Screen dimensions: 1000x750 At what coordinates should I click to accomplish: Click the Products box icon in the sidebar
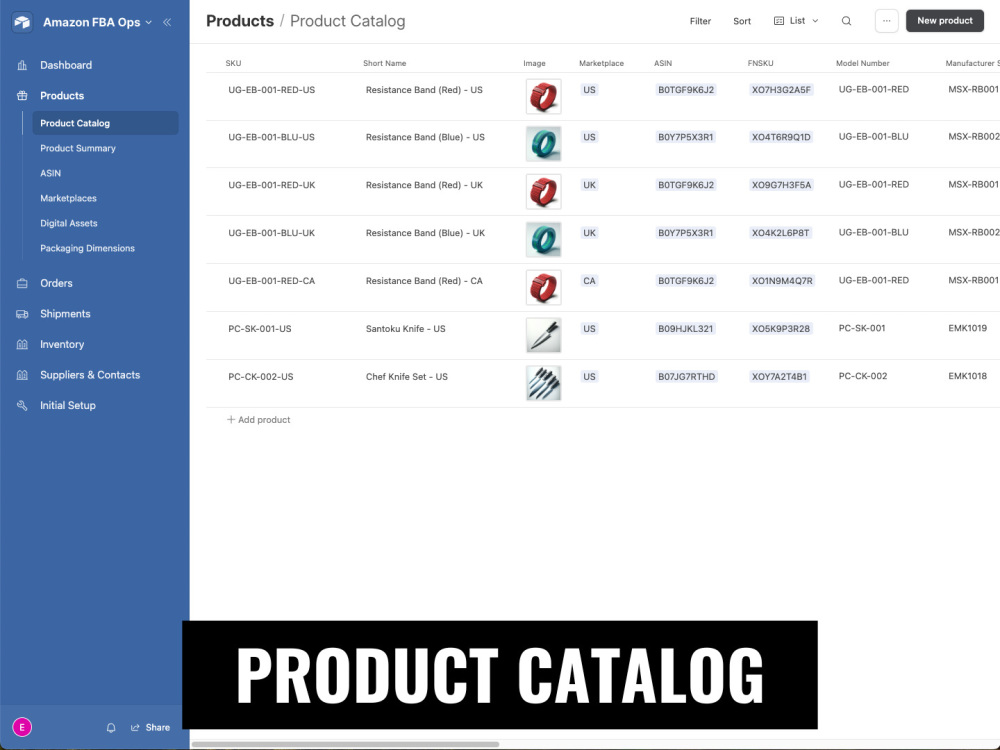pyautogui.click(x=22, y=96)
